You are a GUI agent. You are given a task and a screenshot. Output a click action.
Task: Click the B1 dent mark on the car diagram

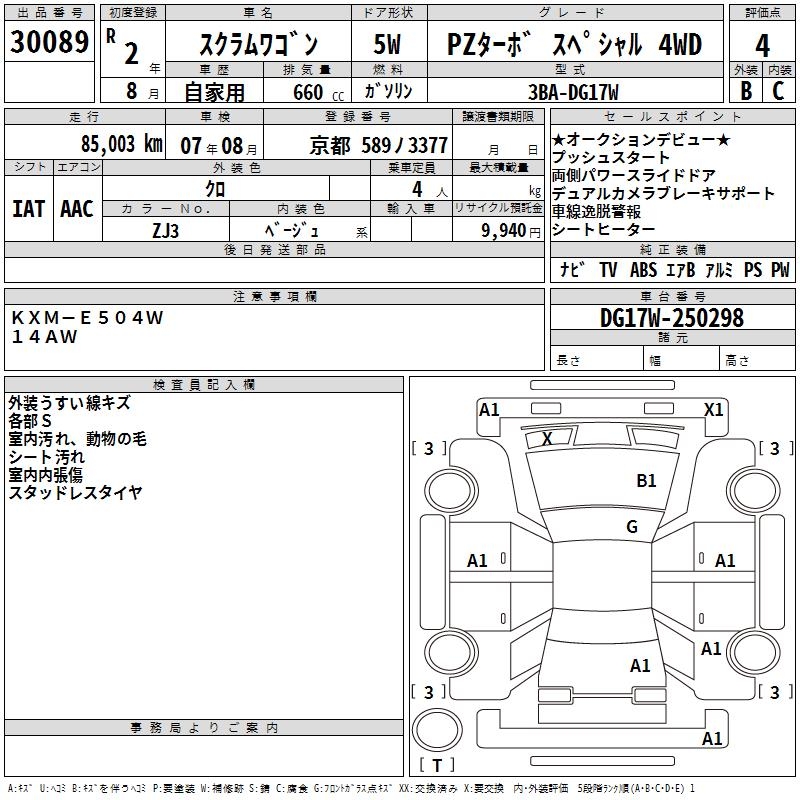647,481
